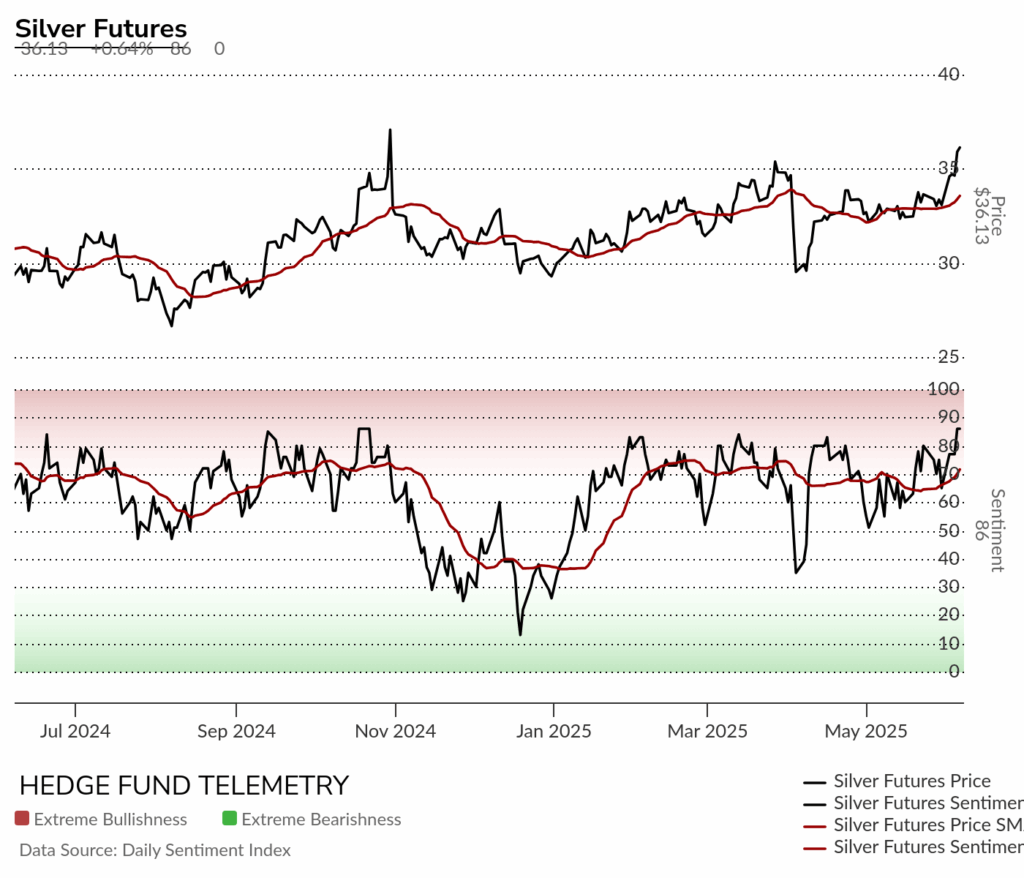Click the HEDGE FUND TELEMETRY logo text

coord(184,785)
